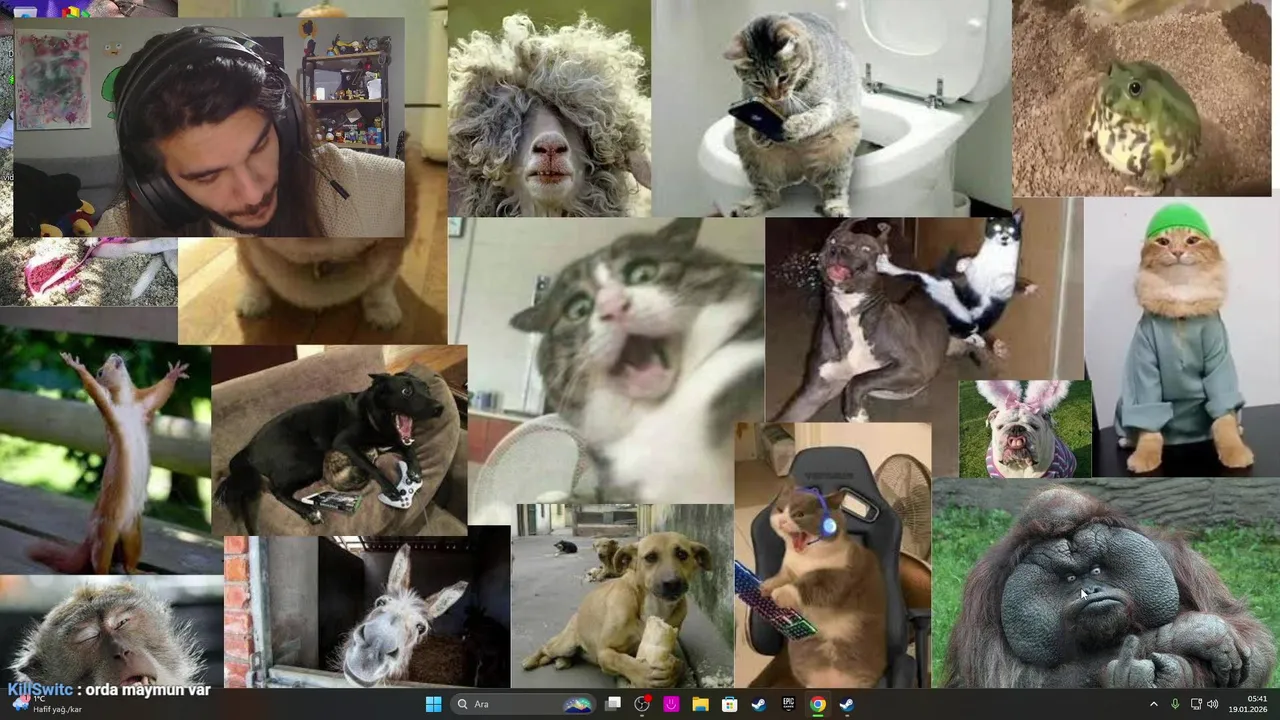Screen dimensions: 1280x720
Task: Click the green microphone tray icon
Action: tap(1175, 704)
